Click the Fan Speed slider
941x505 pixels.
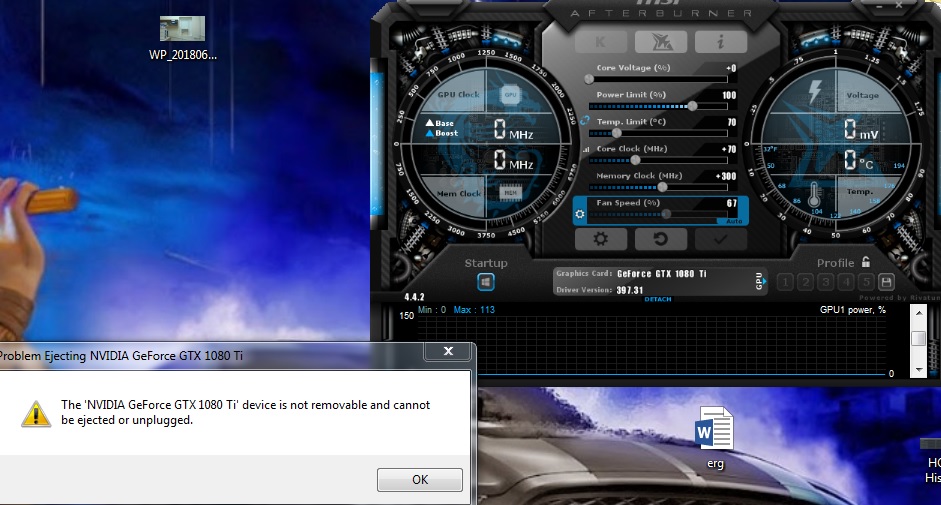(658, 214)
